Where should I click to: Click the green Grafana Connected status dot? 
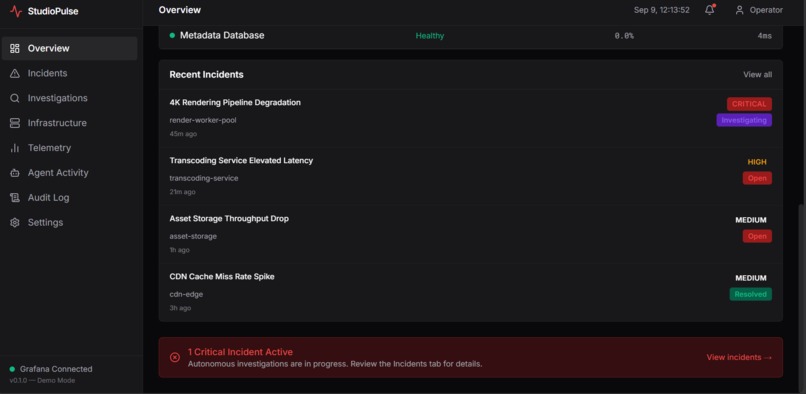(12, 369)
